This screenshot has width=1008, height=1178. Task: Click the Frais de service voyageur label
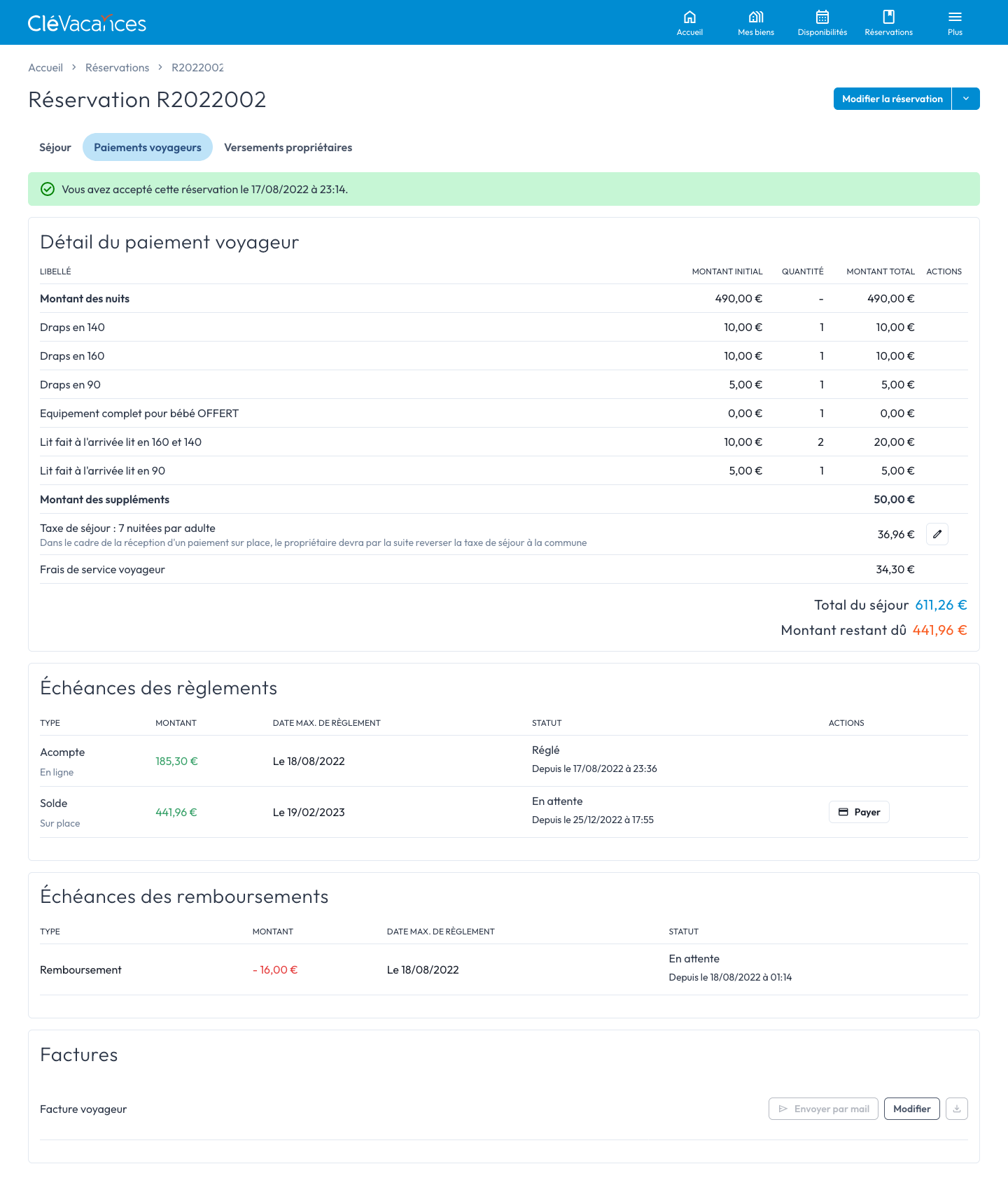(102, 569)
